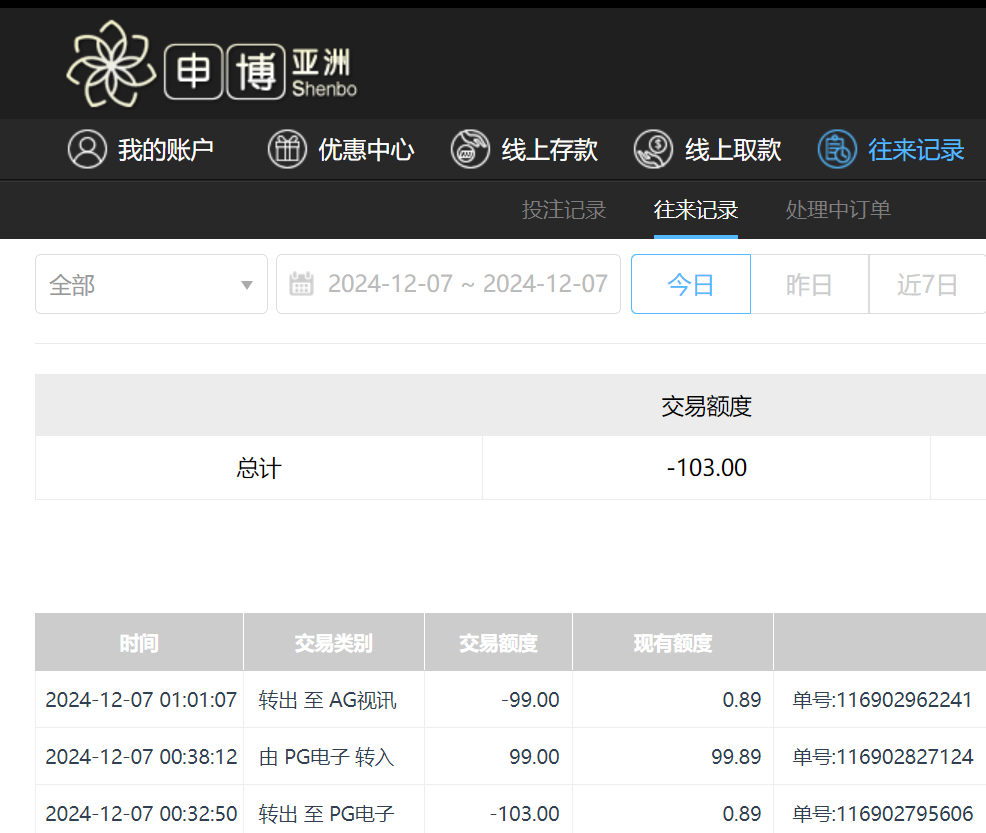
Task: Enable the 近7日 filter
Action: (928, 284)
